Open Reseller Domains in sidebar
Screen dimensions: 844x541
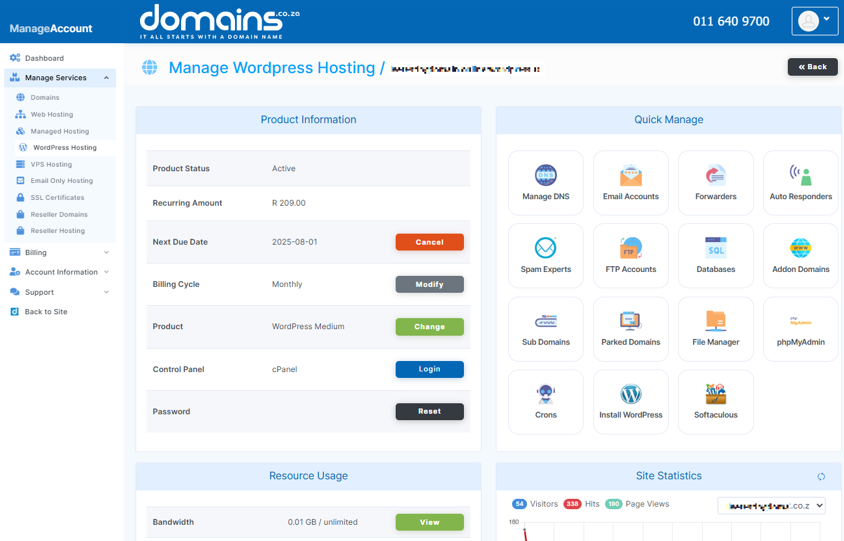(x=59, y=214)
